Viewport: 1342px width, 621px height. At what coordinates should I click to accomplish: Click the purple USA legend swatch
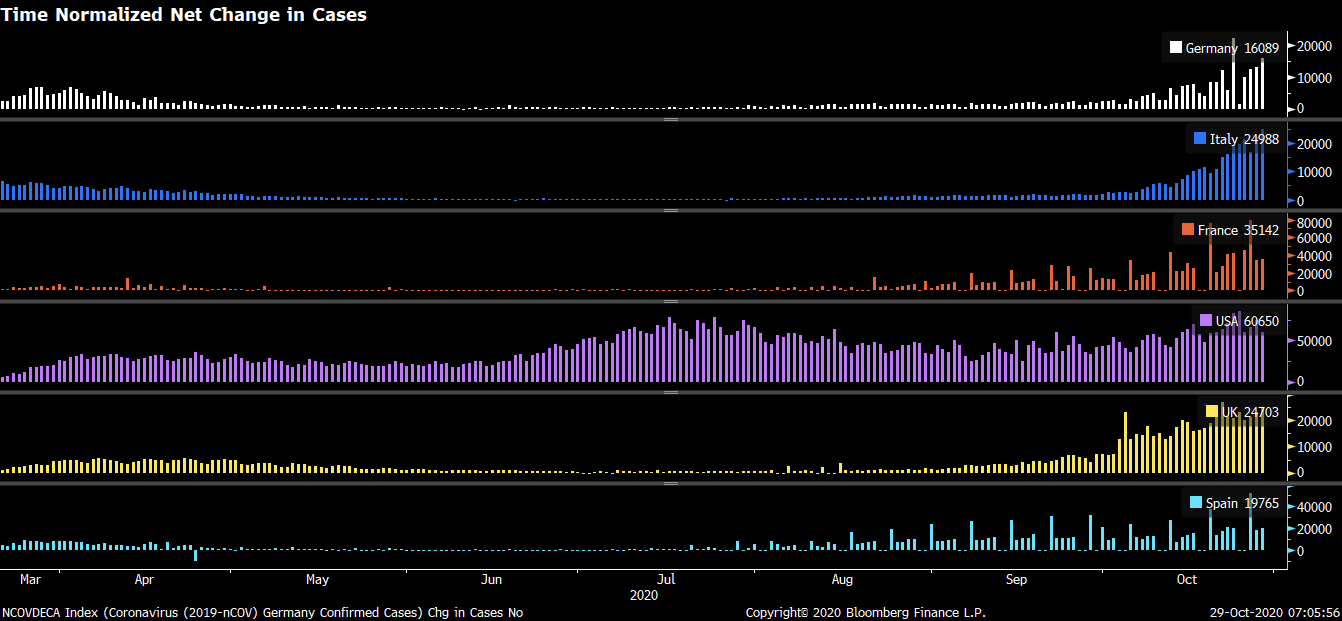coord(1206,321)
